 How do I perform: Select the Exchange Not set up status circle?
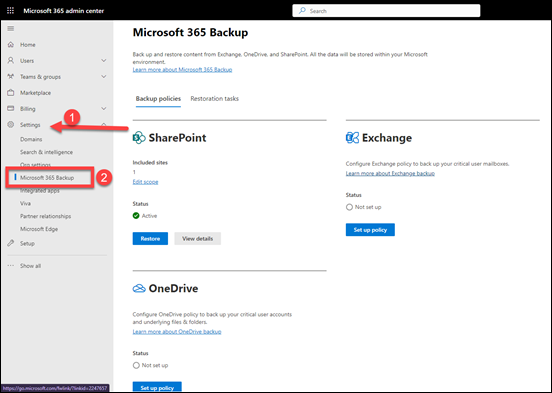(349, 207)
